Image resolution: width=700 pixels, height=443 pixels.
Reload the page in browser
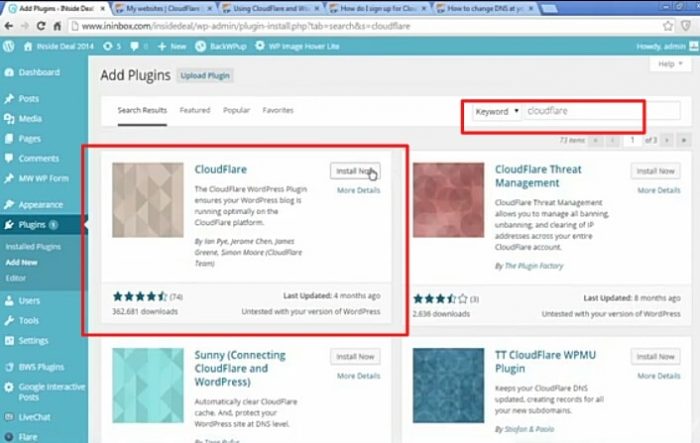(41, 26)
